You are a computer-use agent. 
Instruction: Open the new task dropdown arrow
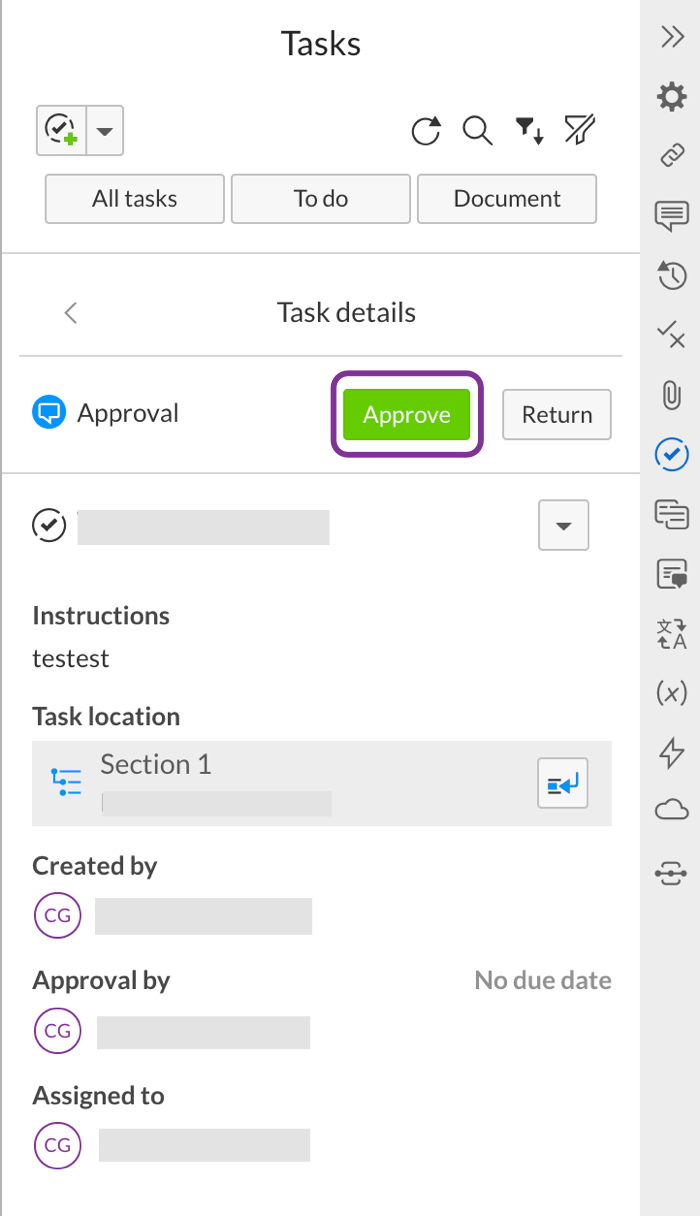coord(104,130)
